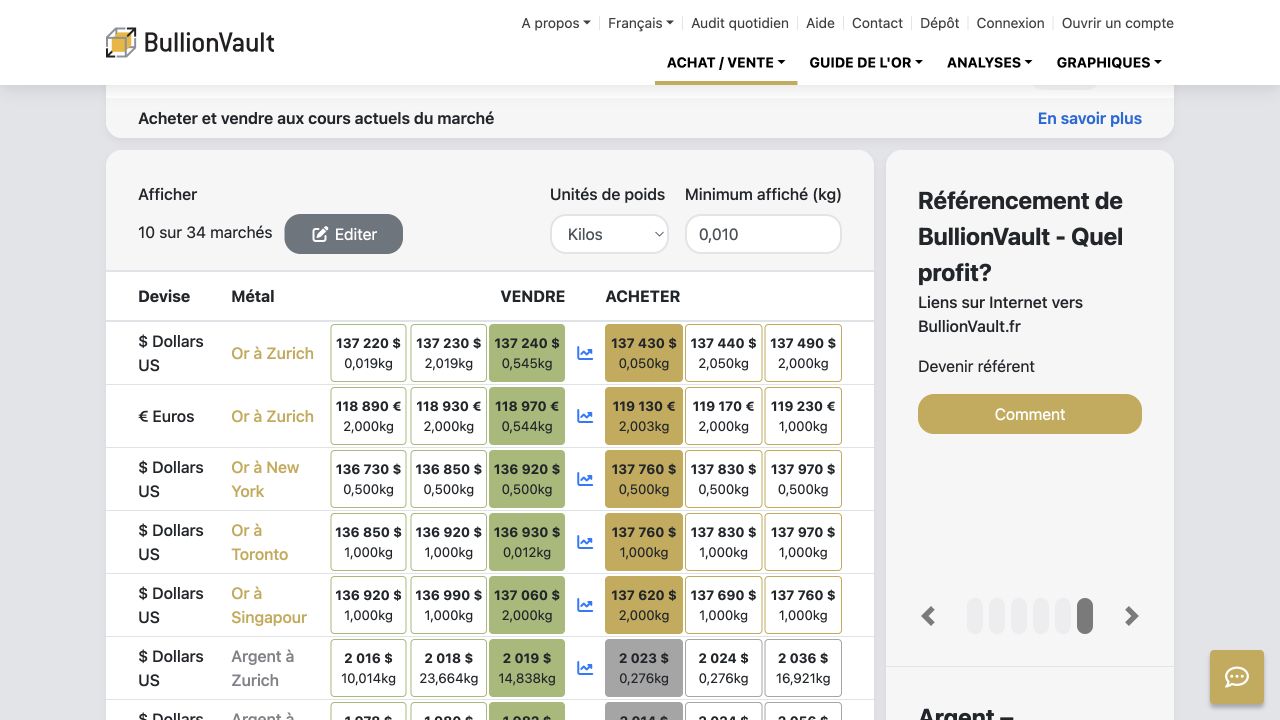Screen dimensions: 1280x720
Task: Open the ACHAT / VENTE menu
Action: point(726,62)
